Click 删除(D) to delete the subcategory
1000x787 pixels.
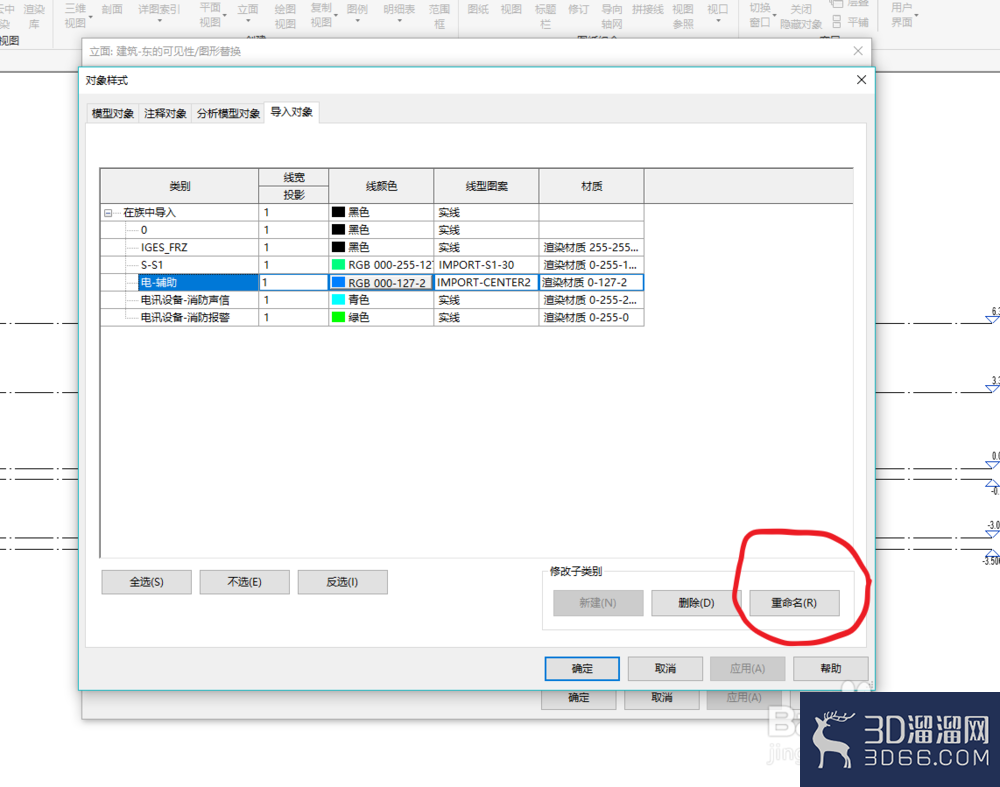coord(696,603)
